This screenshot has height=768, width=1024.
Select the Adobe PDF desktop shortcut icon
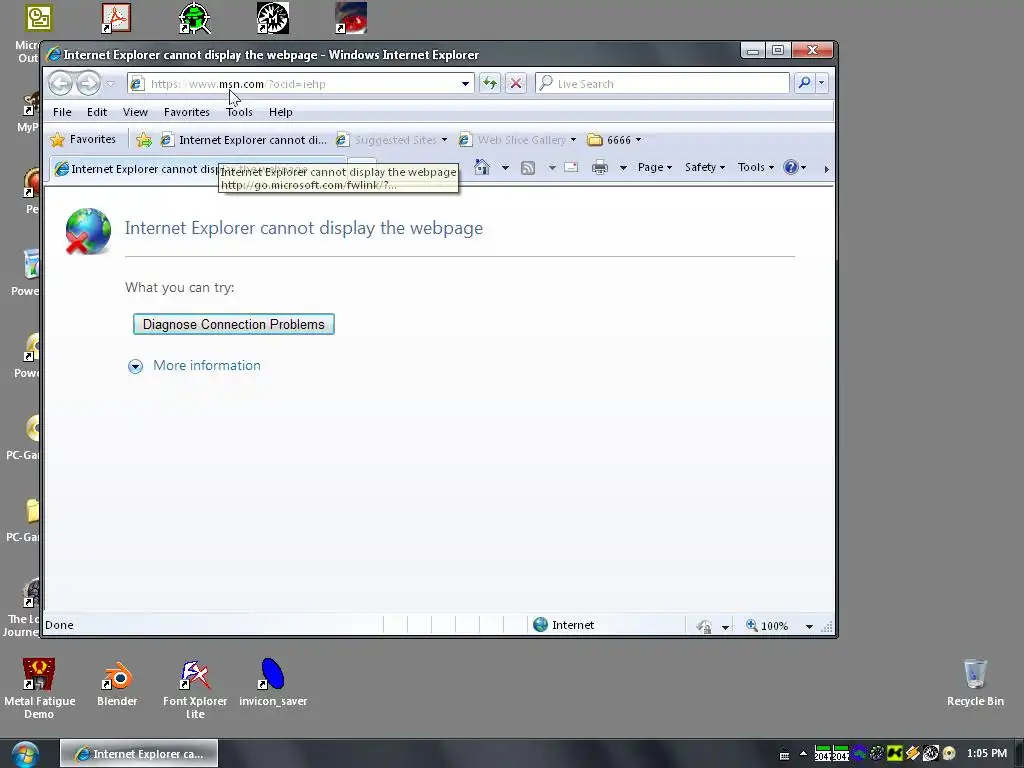pyautogui.click(x=116, y=18)
